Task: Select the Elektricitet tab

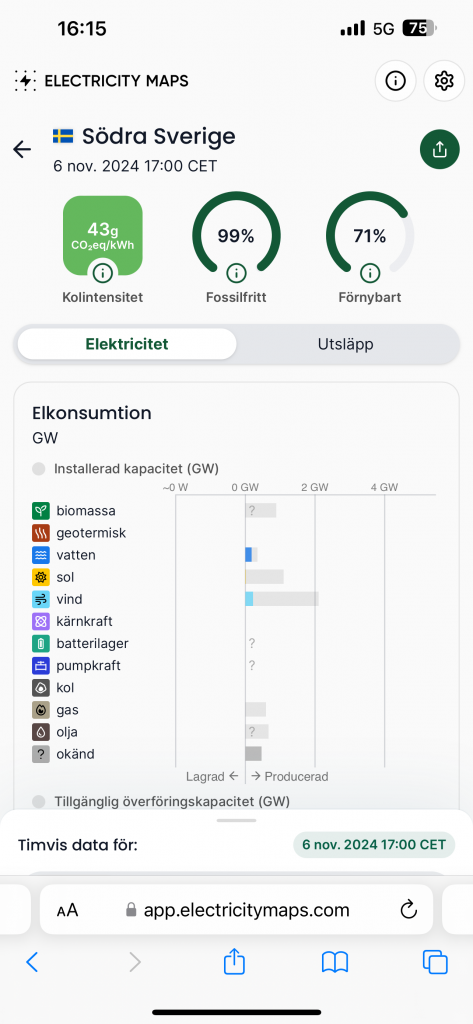Action: [127, 344]
